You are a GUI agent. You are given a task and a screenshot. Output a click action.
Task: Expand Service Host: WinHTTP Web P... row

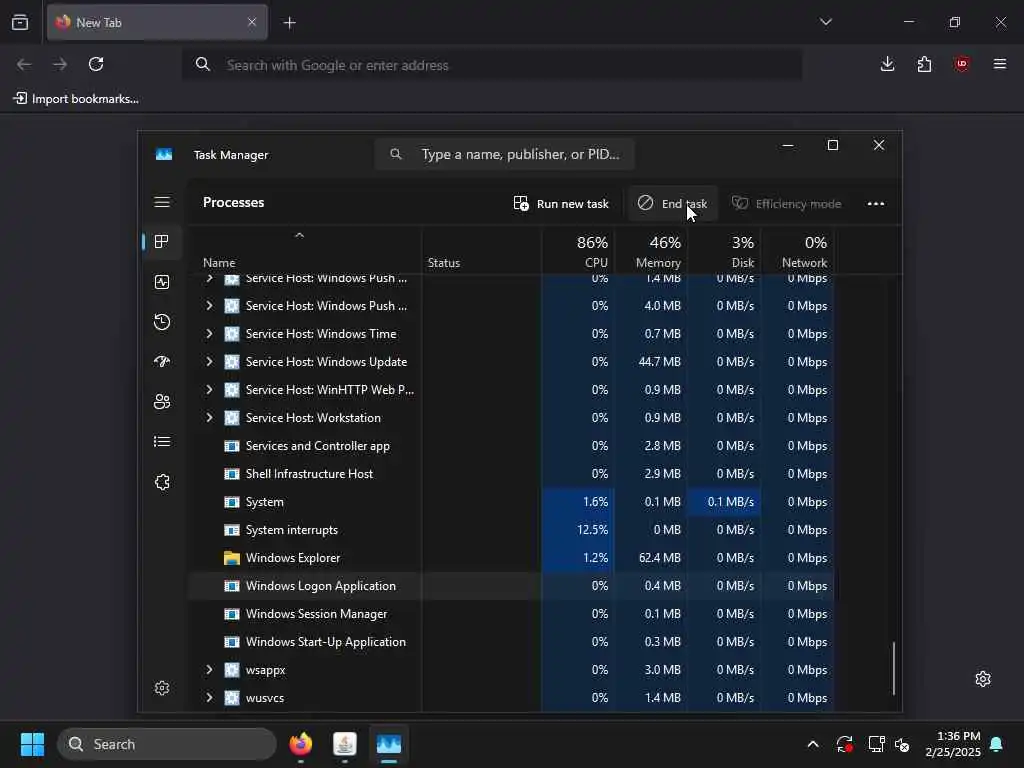(209, 390)
